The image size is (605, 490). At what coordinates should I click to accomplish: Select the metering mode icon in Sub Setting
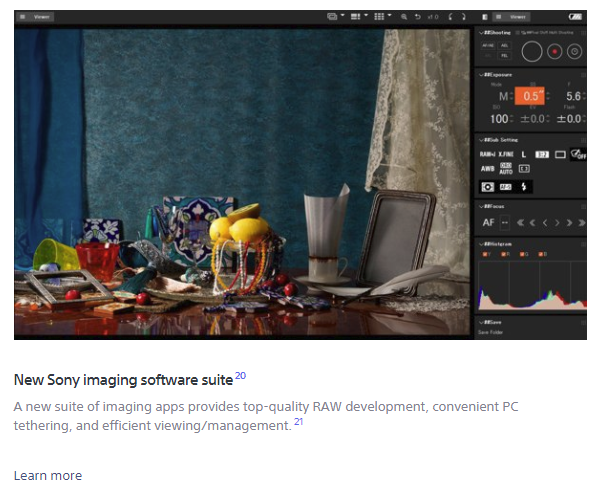click(488, 186)
